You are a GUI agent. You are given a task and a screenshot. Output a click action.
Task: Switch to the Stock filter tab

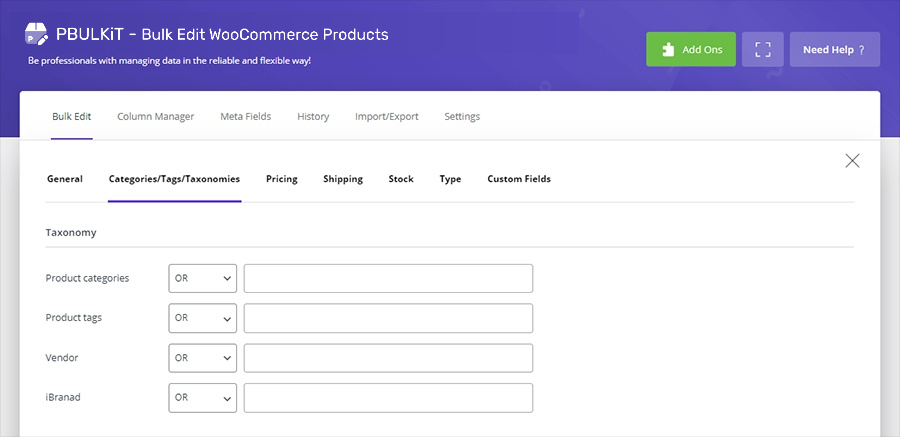coord(401,179)
